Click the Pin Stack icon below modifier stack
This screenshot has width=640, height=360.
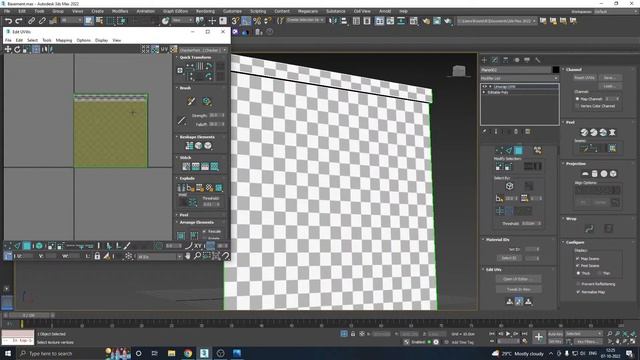tap(485, 131)
